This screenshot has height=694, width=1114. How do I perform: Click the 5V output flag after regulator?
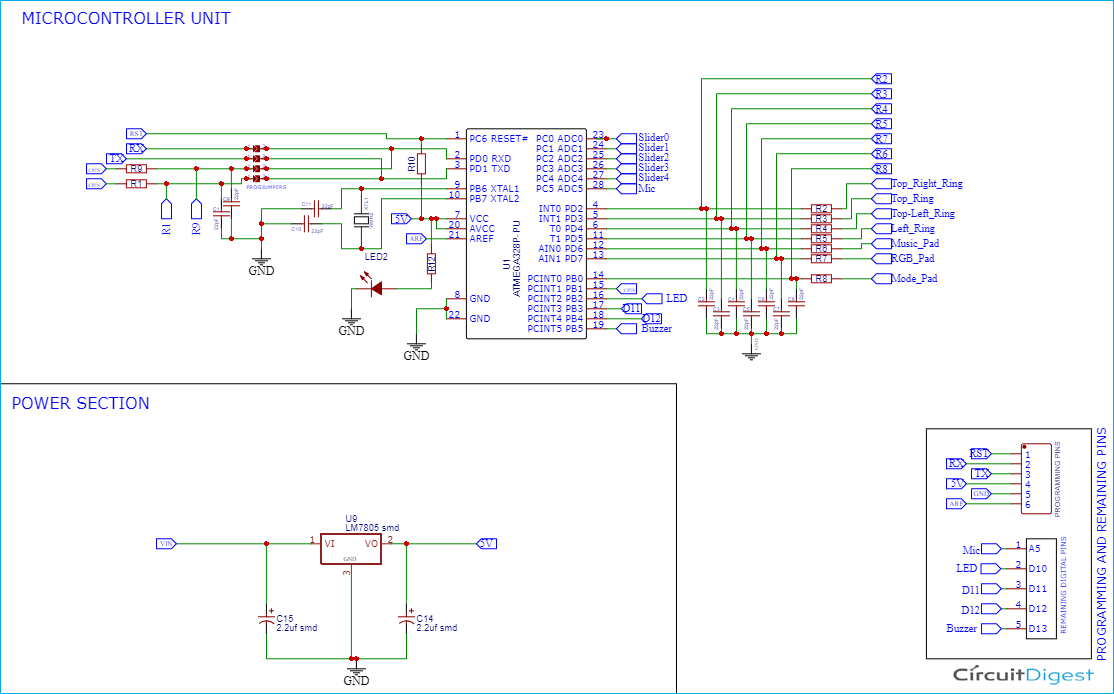(x=487, y=543)
